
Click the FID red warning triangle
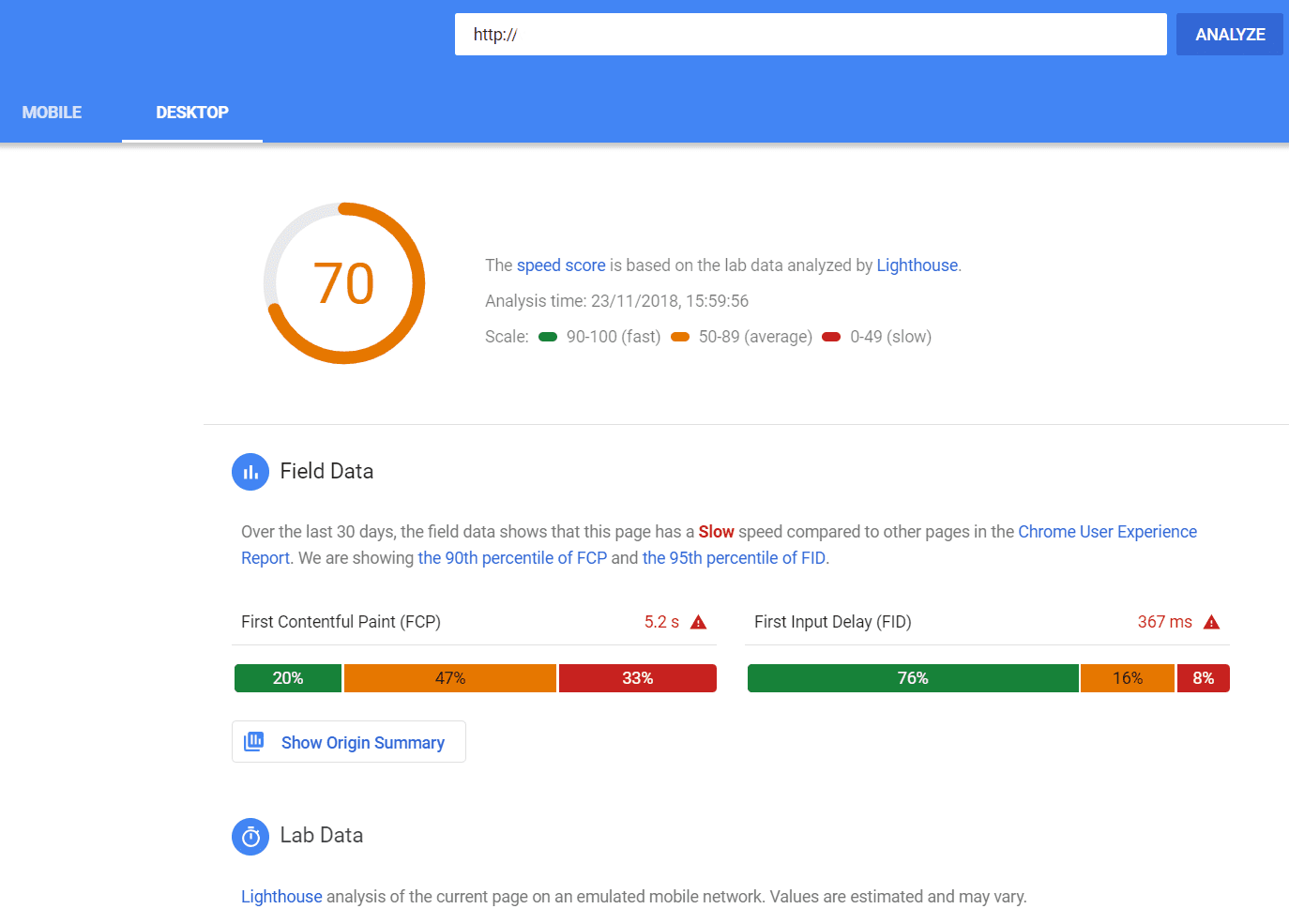[1211, 622]
